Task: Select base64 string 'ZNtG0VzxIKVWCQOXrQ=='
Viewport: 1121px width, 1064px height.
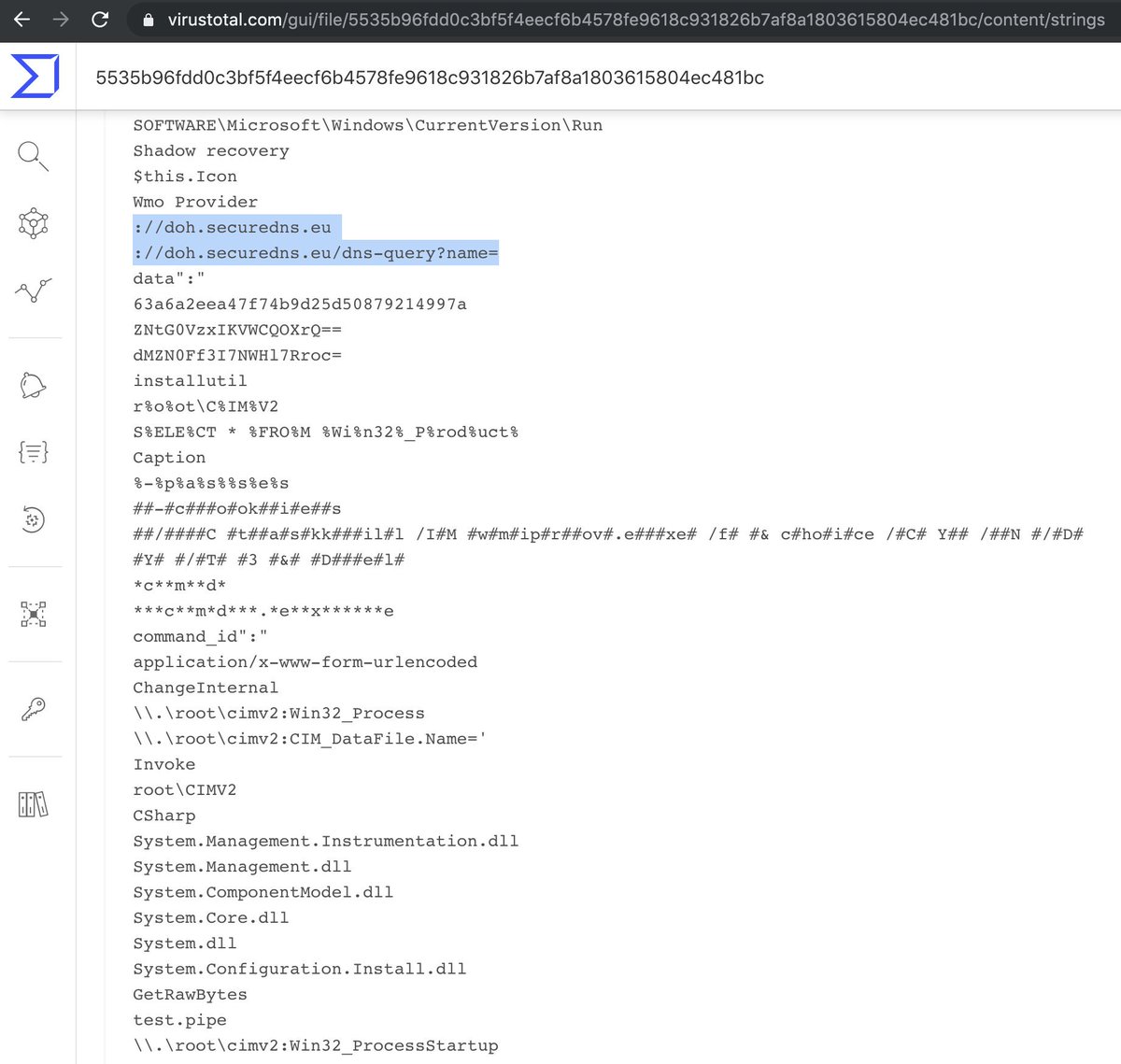Action: (x=237, y=330)
